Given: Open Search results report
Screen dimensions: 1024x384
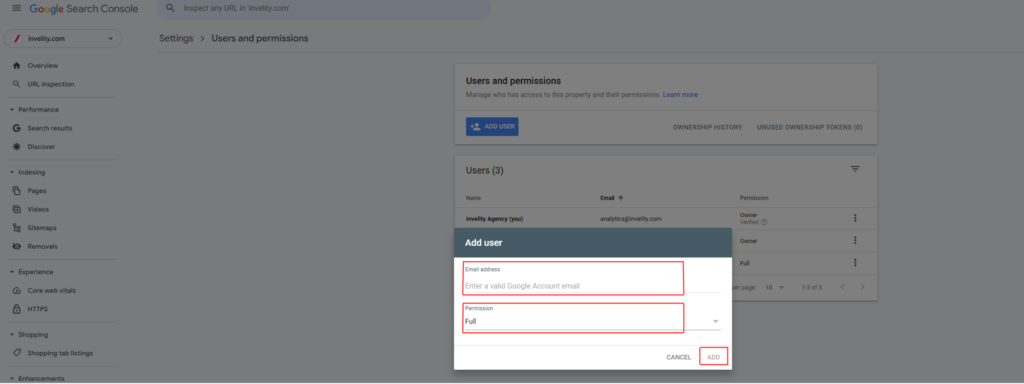Looking at the screenshot, I should pyautogui.click(x=50, y=128).
